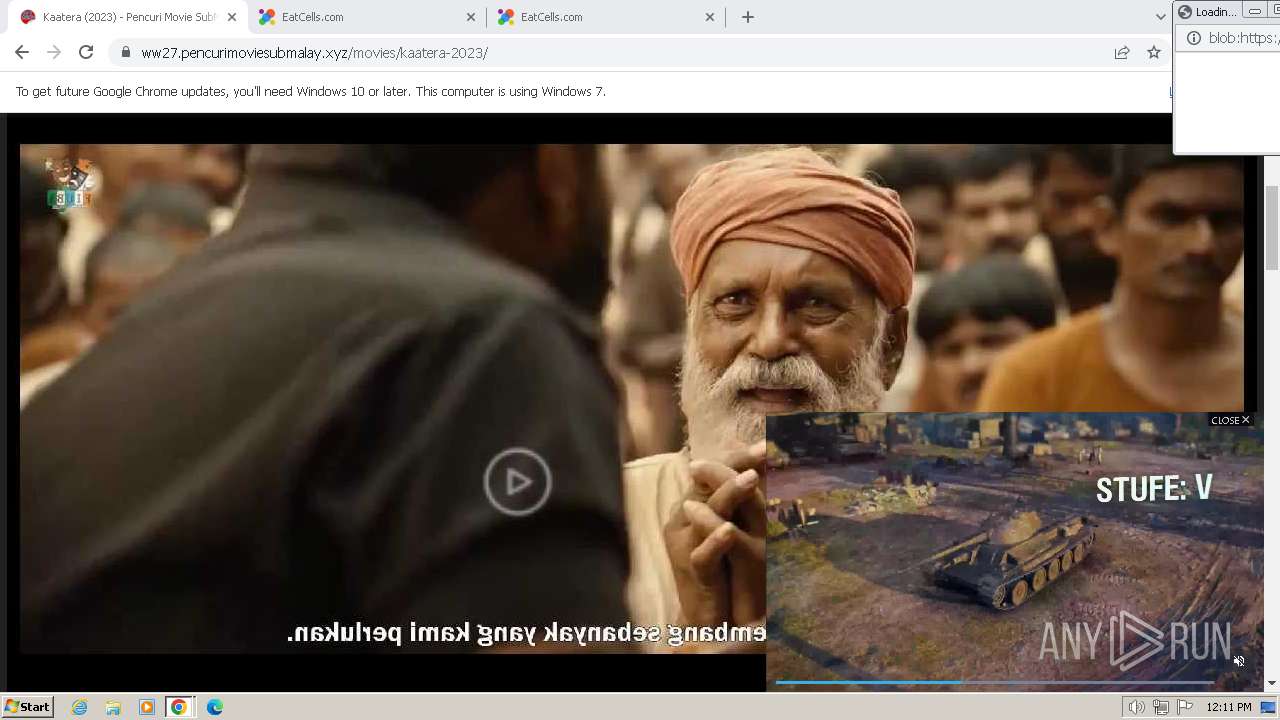Viewport: 1280px width, 720px height.
Task: Close the tank game ad overlay
Action: (1230, 420)
